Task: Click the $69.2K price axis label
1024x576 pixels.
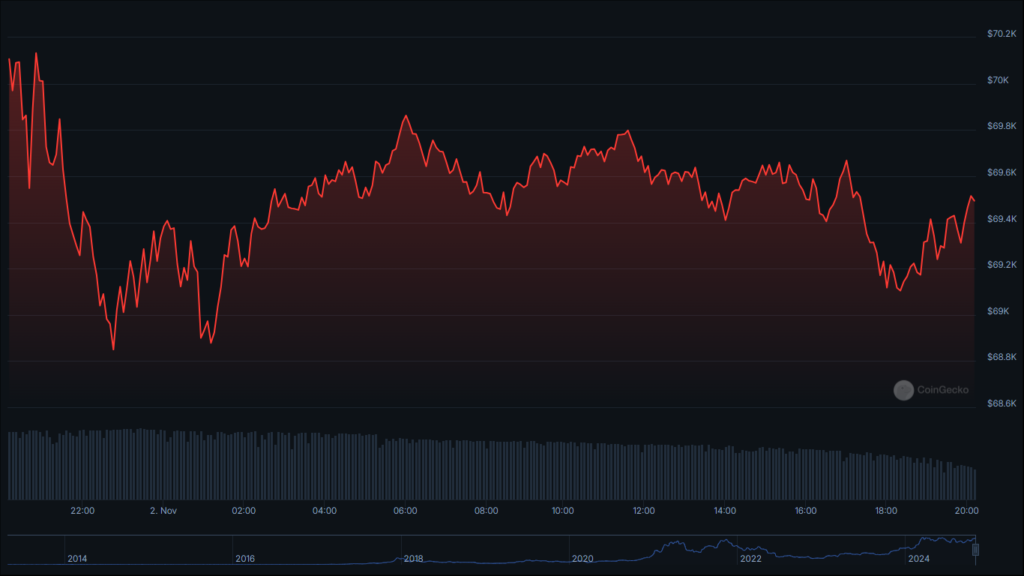Action: click(1001, 264)
